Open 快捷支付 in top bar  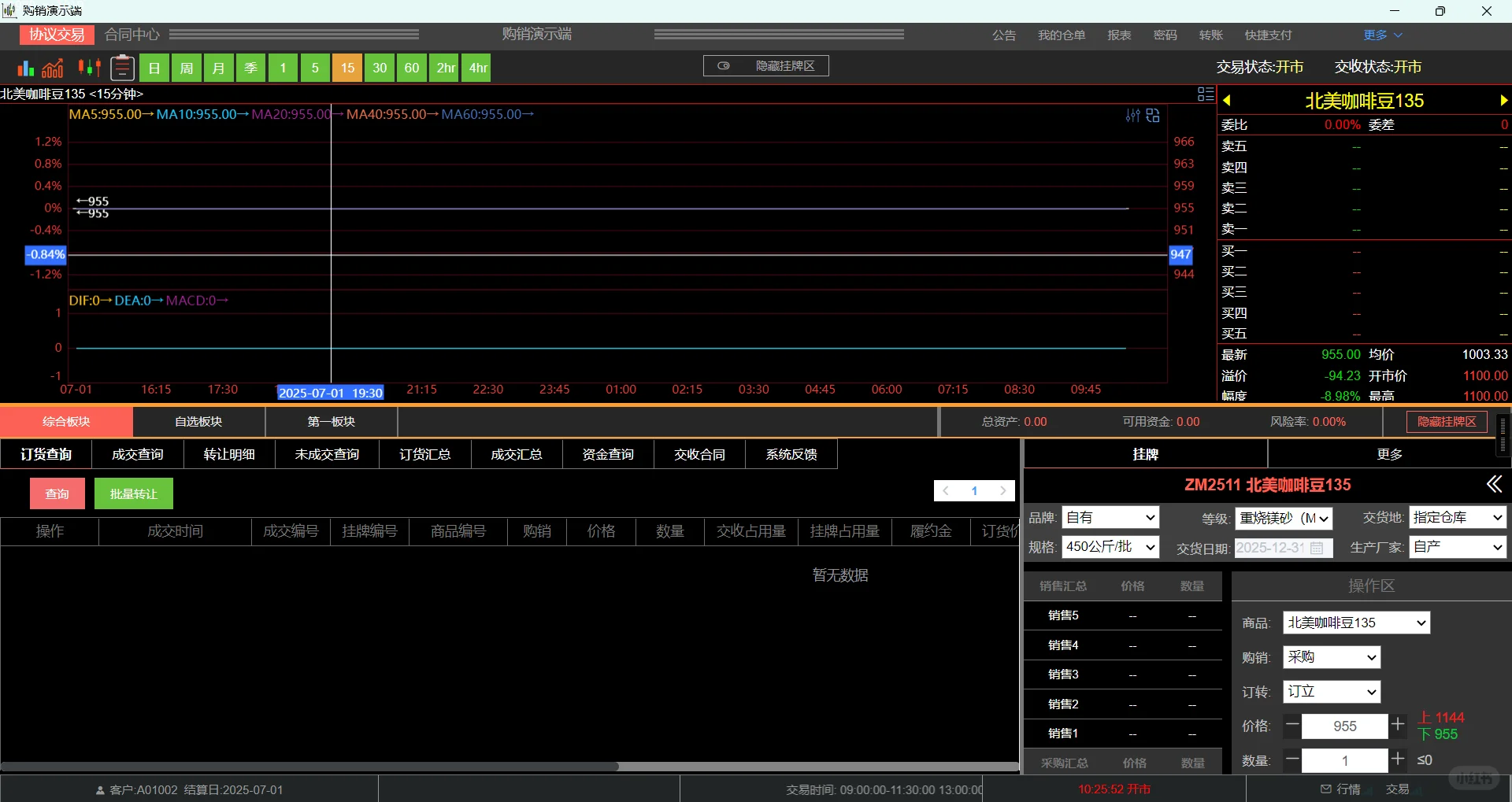coord(1268,35)
